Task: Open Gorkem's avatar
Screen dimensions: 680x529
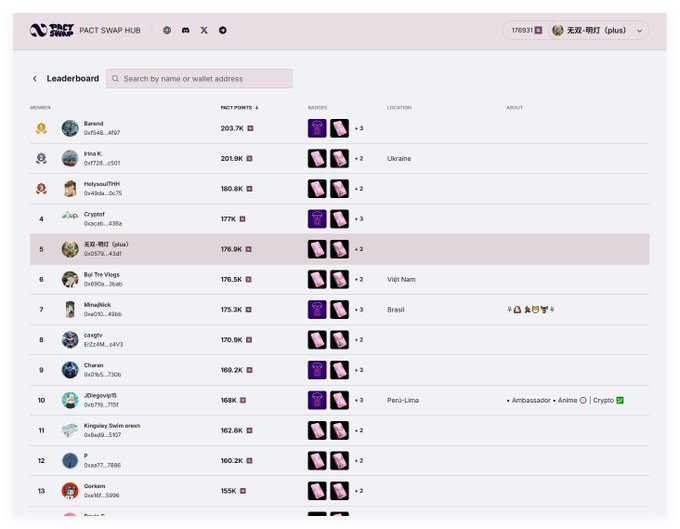Action: [x=70, y=491]
